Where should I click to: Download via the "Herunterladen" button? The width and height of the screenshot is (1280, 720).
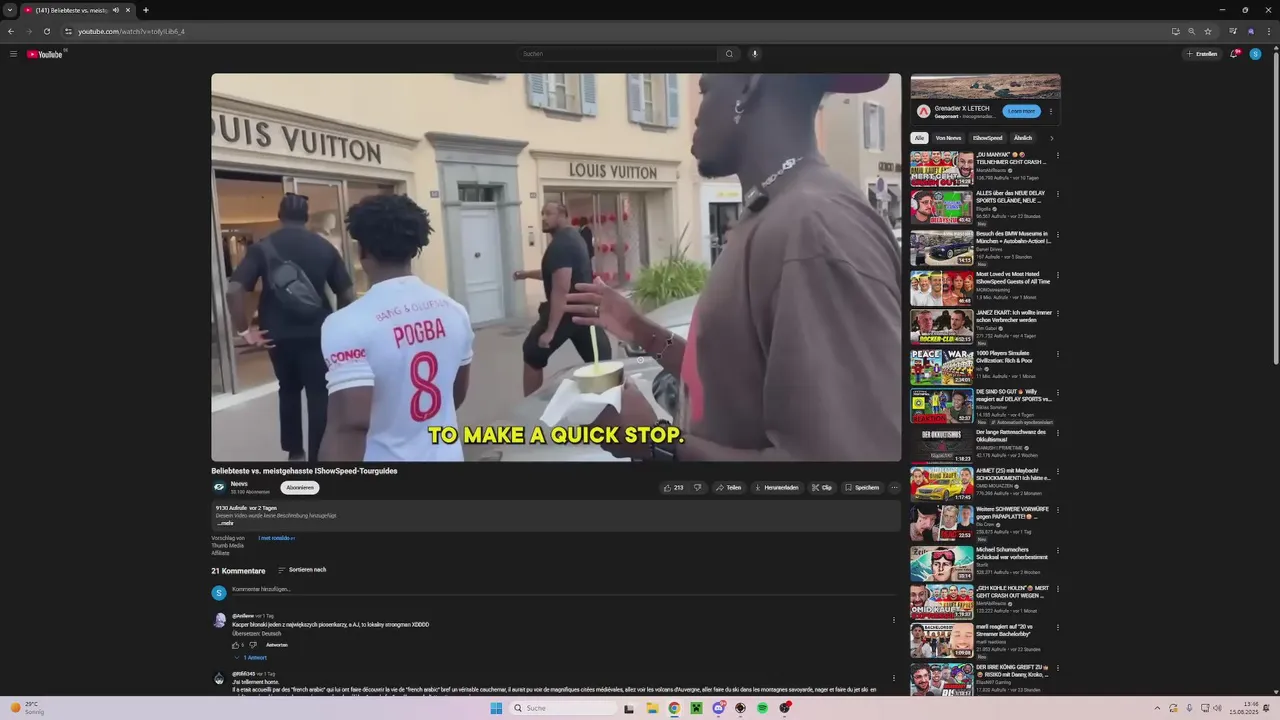pos(776,488)
